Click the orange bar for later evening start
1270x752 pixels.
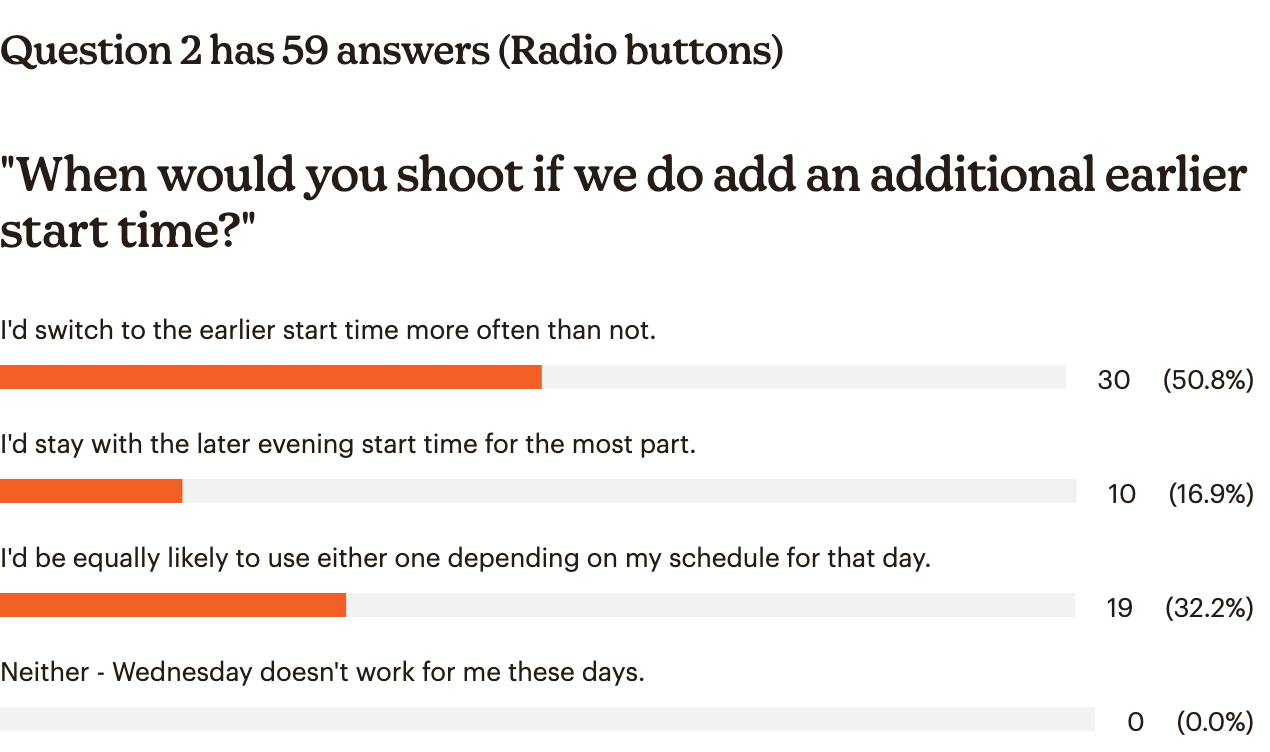pos(91,491)
